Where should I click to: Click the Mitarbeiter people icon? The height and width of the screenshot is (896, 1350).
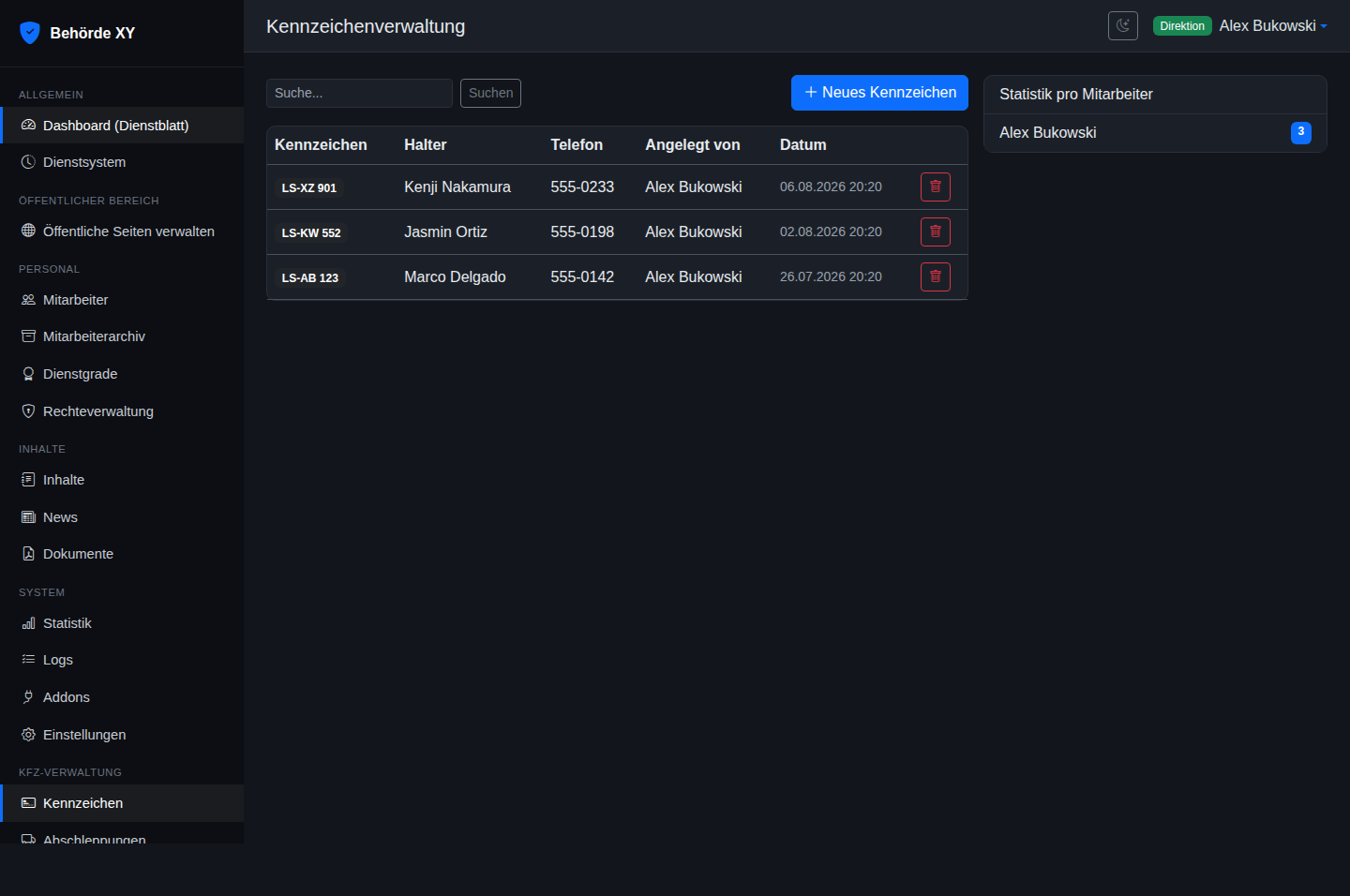(28, 300)
